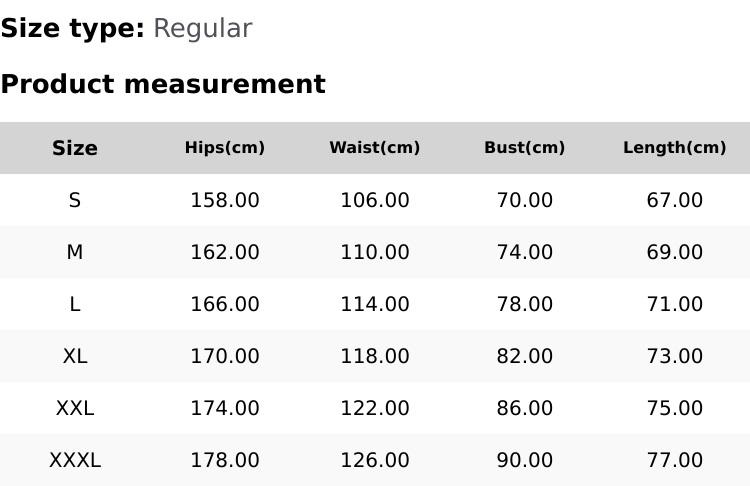Image resolution: width=750 pixels, height=486 pixels.
Task: Select the 78.00 bust value
Action: [525, 304]
